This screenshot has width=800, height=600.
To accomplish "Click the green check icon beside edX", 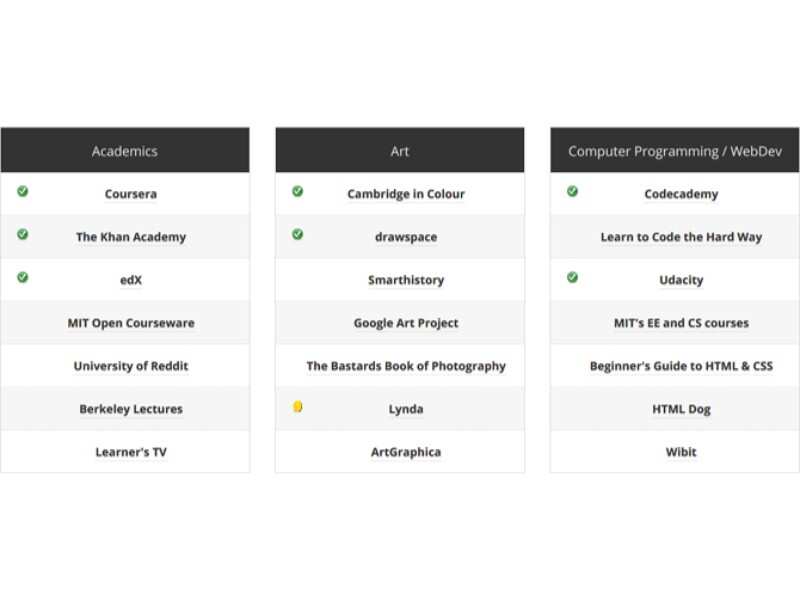I will (x=22, y=277).
